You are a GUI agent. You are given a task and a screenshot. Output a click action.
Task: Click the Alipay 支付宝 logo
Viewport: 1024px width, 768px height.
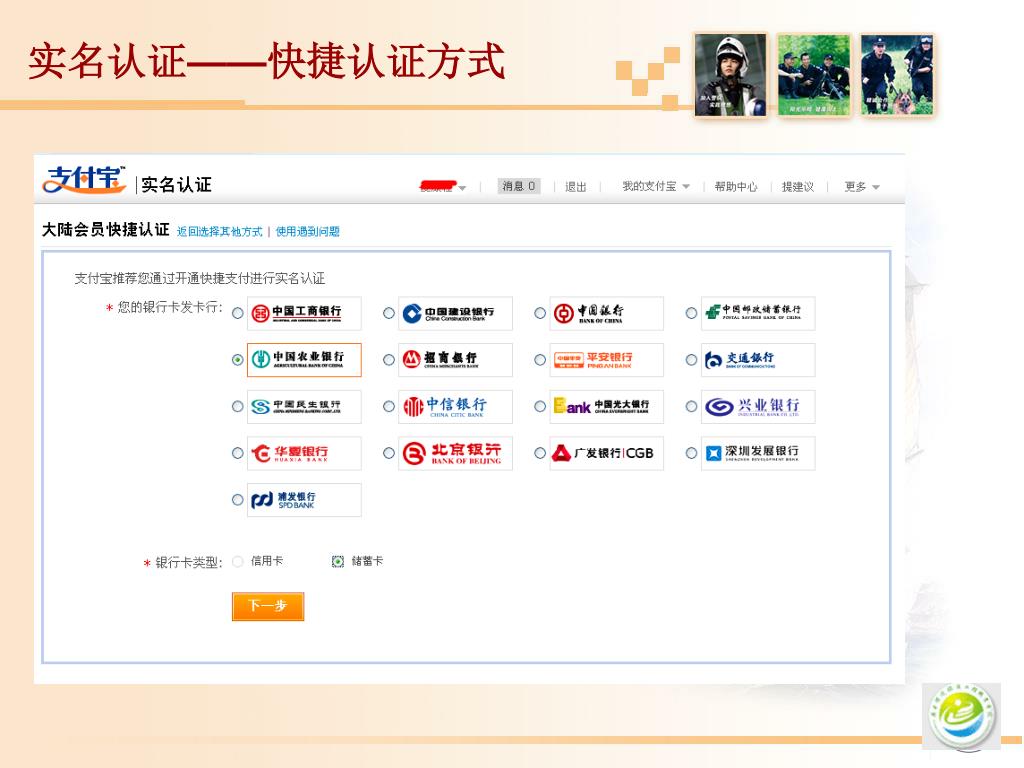[x=84, y=180]
